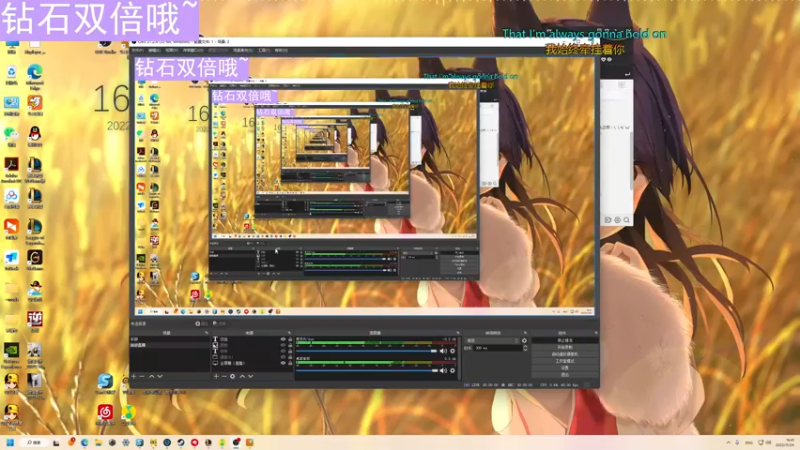
Task: Open the QQ penguin desktop icon
Action: tap(35, 134)
